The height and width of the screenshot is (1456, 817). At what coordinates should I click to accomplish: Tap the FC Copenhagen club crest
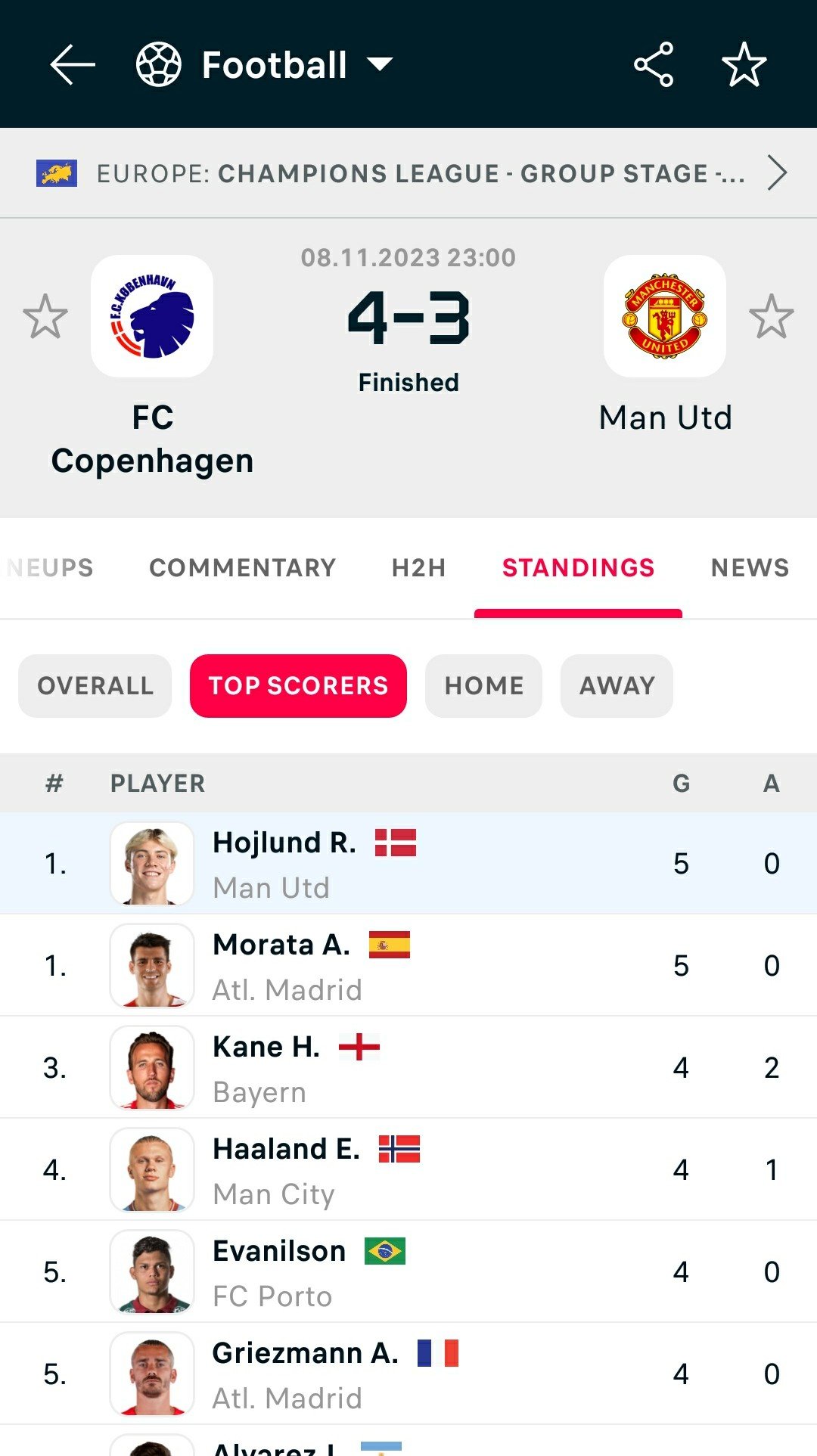(x=152, y=316)
